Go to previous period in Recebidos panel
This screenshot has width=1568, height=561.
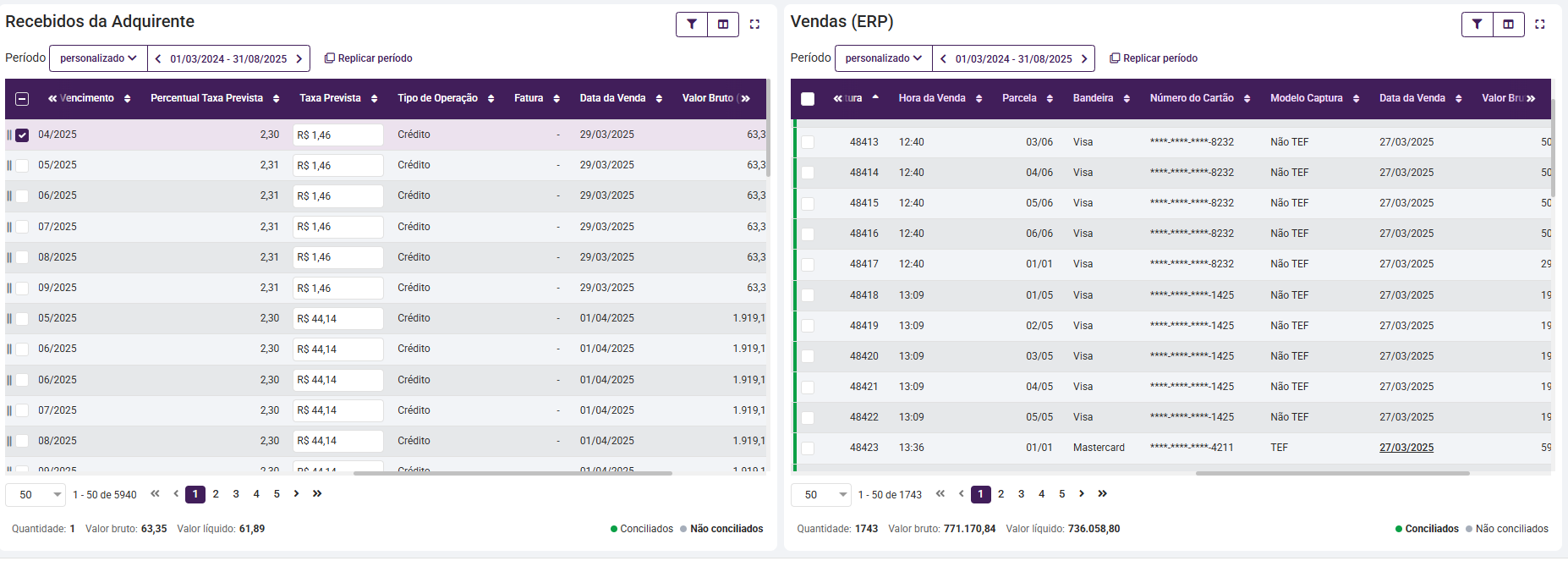click(158, 59)
